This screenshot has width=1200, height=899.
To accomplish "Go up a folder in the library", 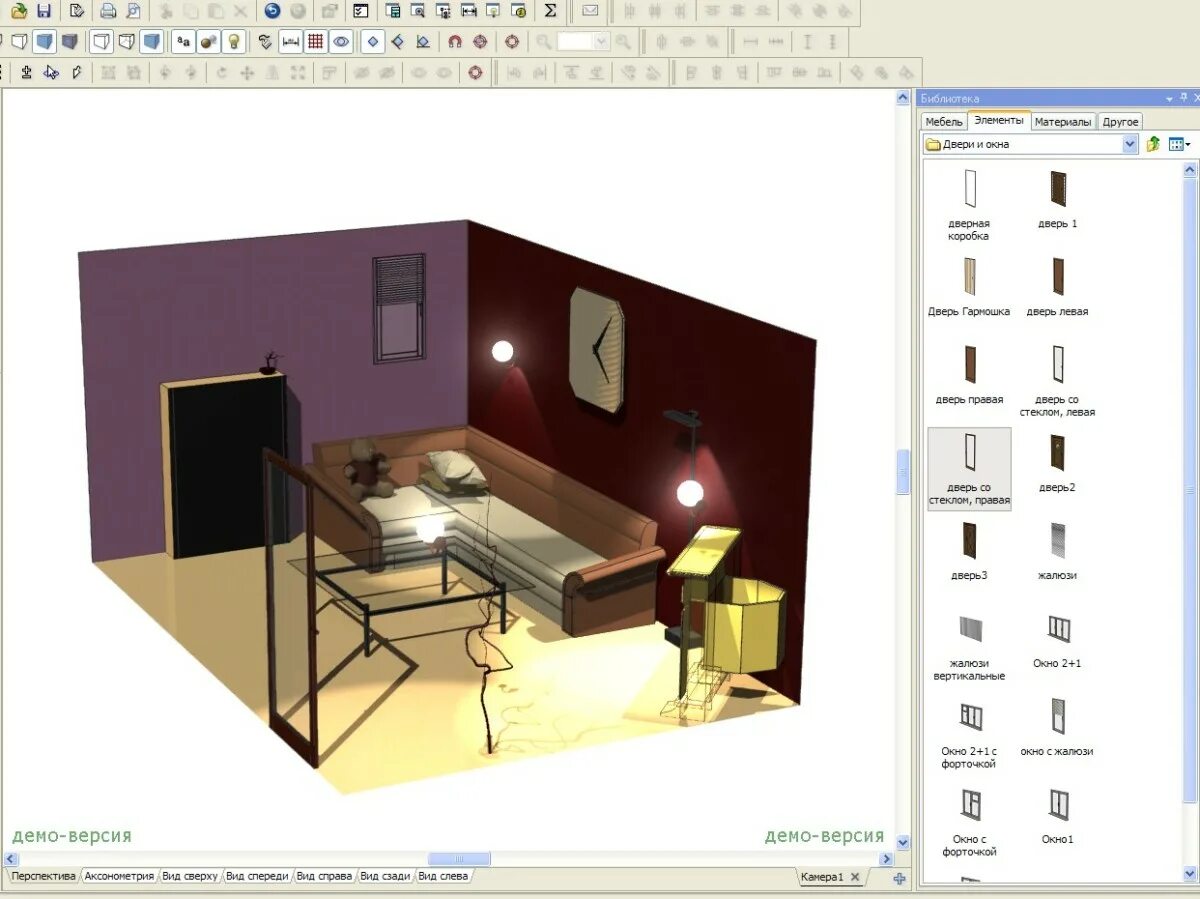I will point(1153,144).
